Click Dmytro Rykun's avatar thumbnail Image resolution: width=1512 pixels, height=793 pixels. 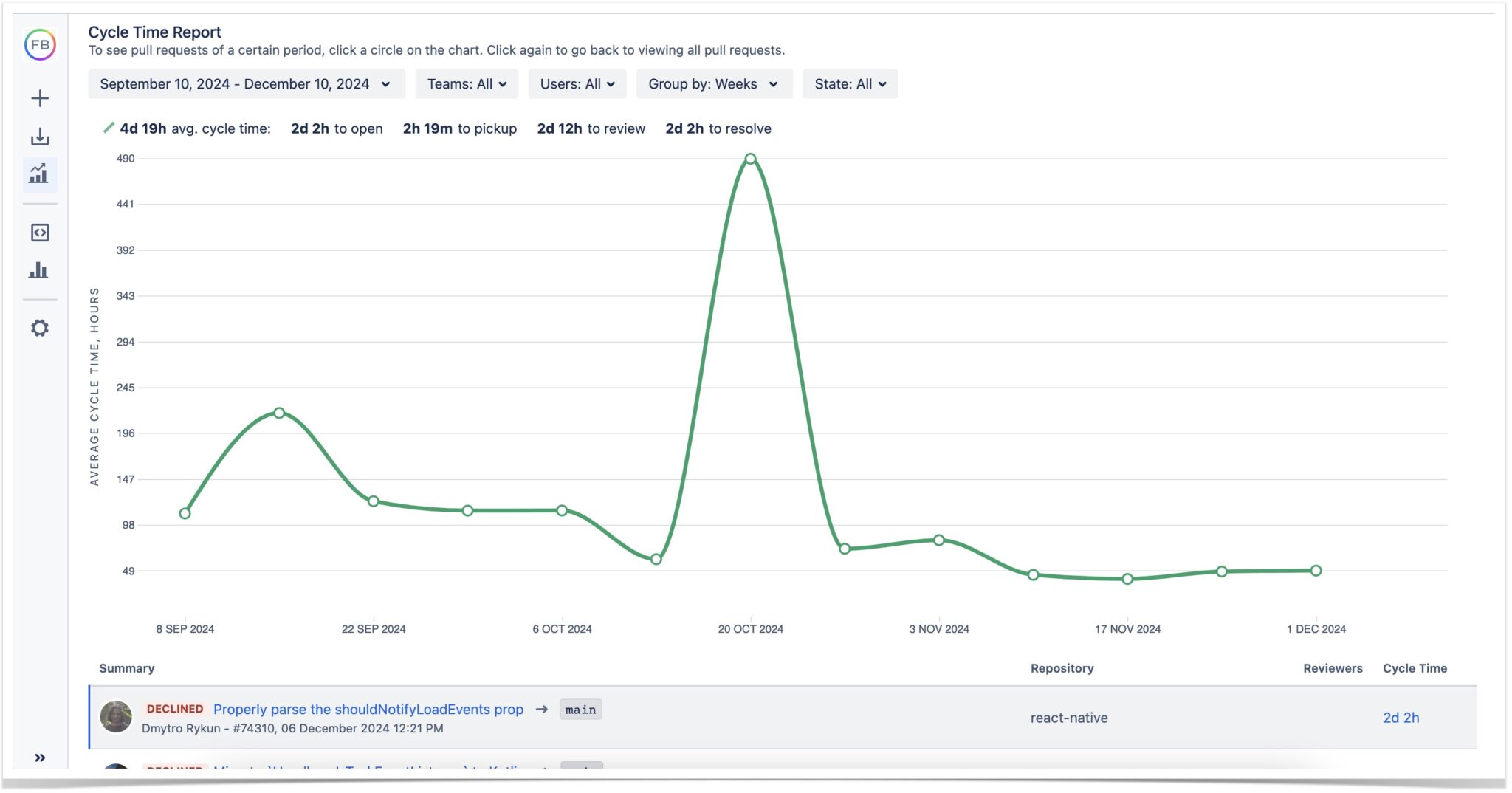click(x=117, y=717)
